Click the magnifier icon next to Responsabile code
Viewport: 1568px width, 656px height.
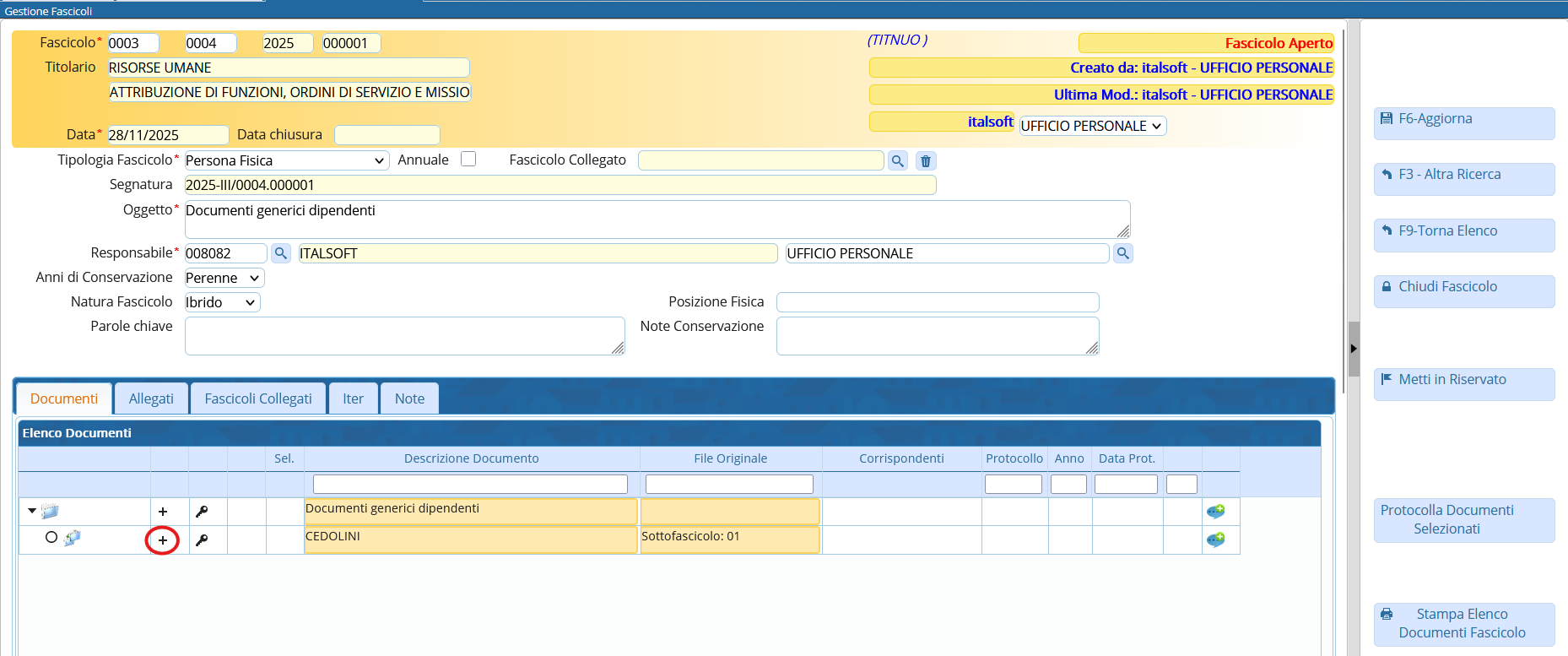pyautogui.click(x=281, y=253)
